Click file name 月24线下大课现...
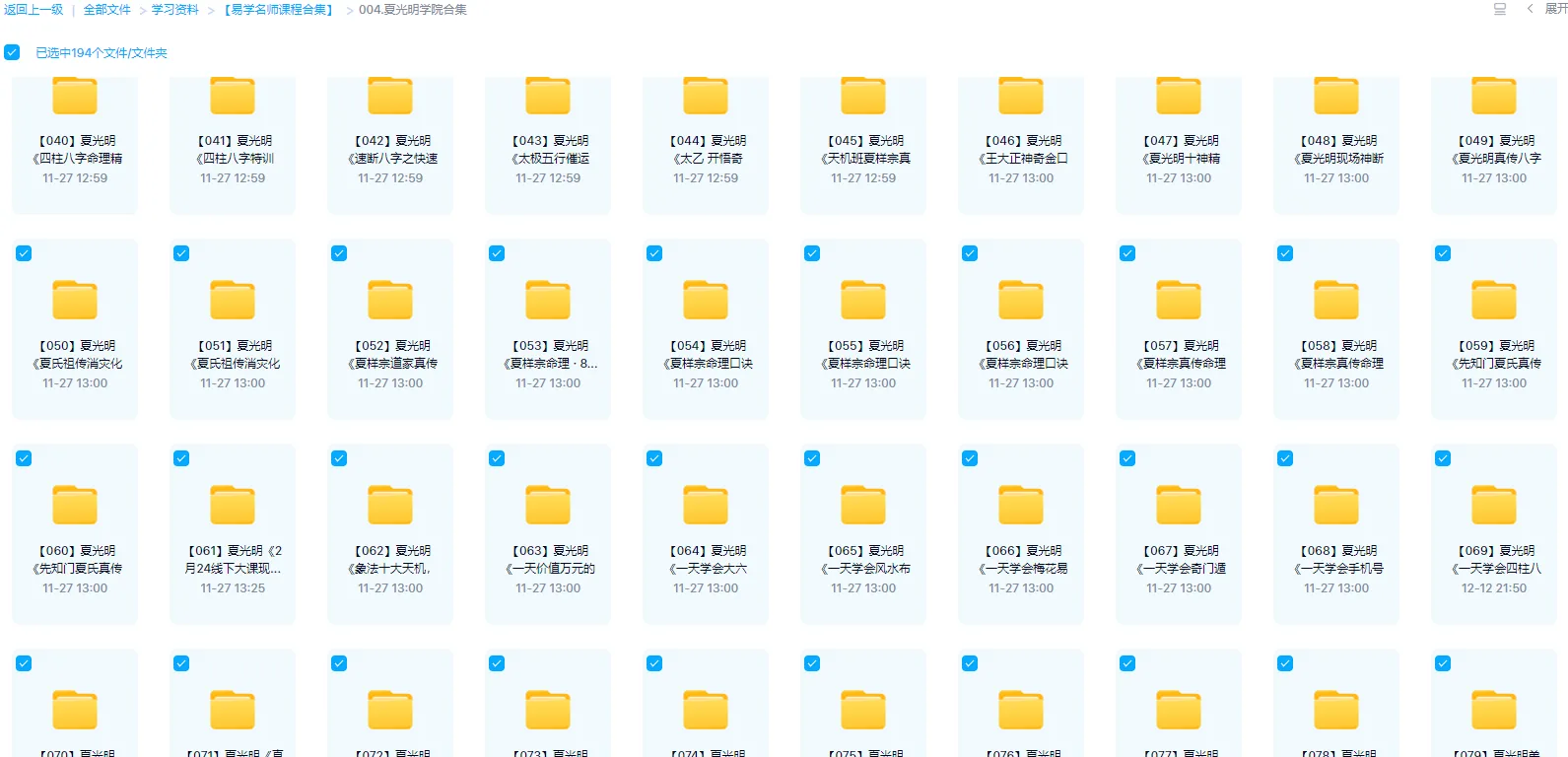1568x757 pixels. [x=233, y=569]
